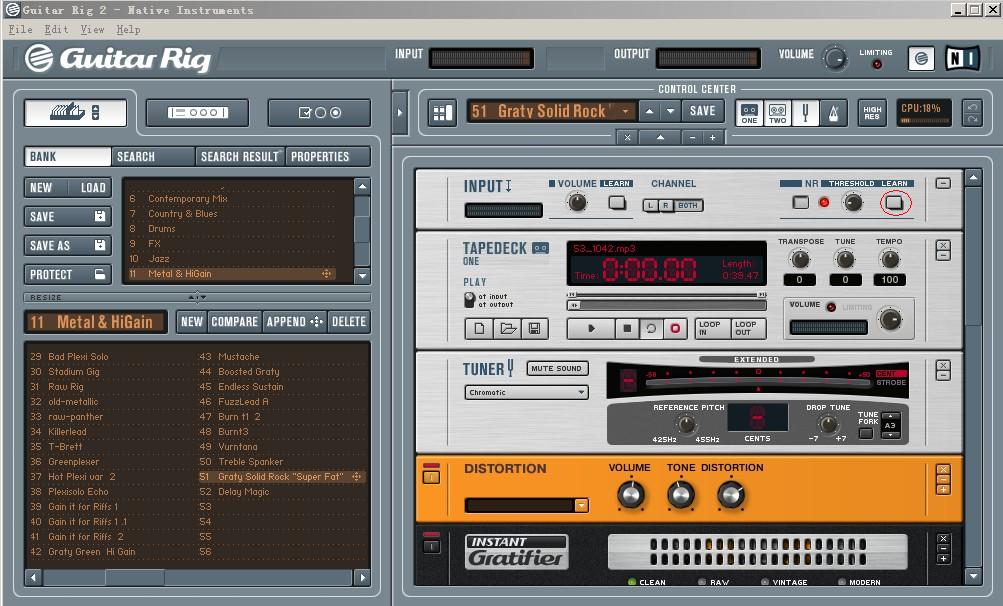Click the Native Instruments NI logo
The width and height of the screenshot is (1003, 606).
pyautogui.click(x=963, y=59)
